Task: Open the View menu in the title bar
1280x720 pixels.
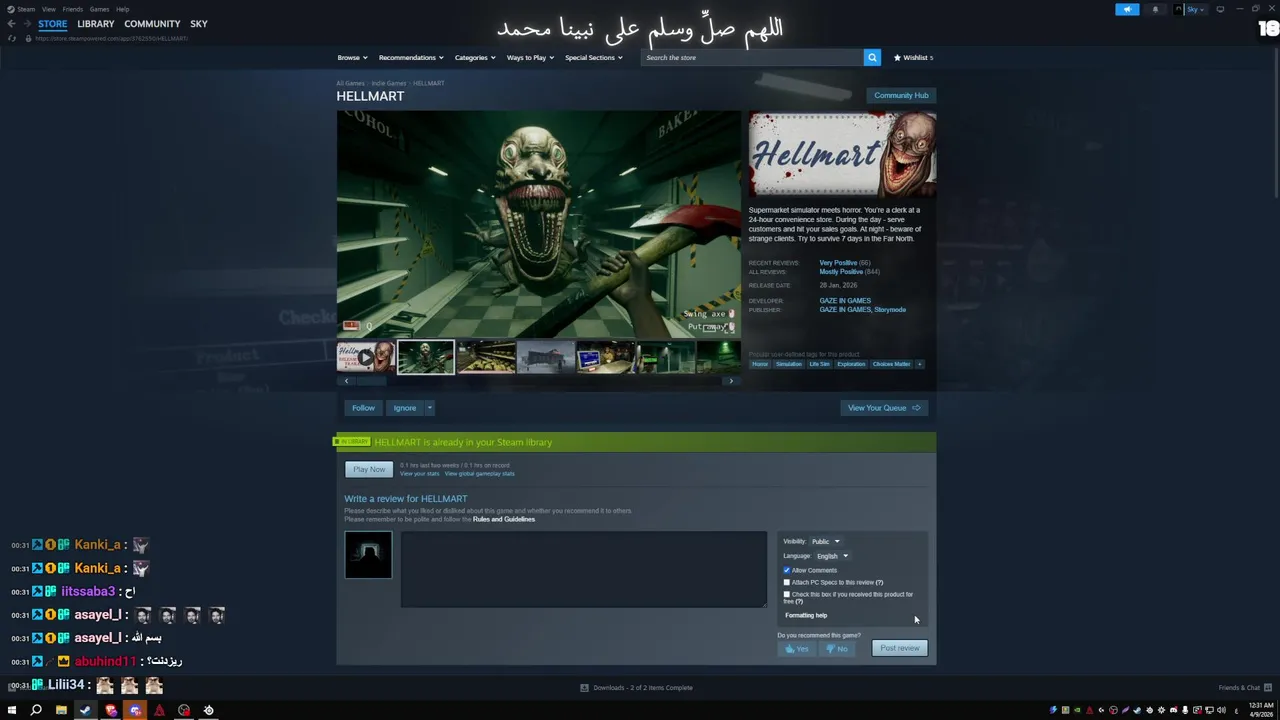Action: click(48, 9)
